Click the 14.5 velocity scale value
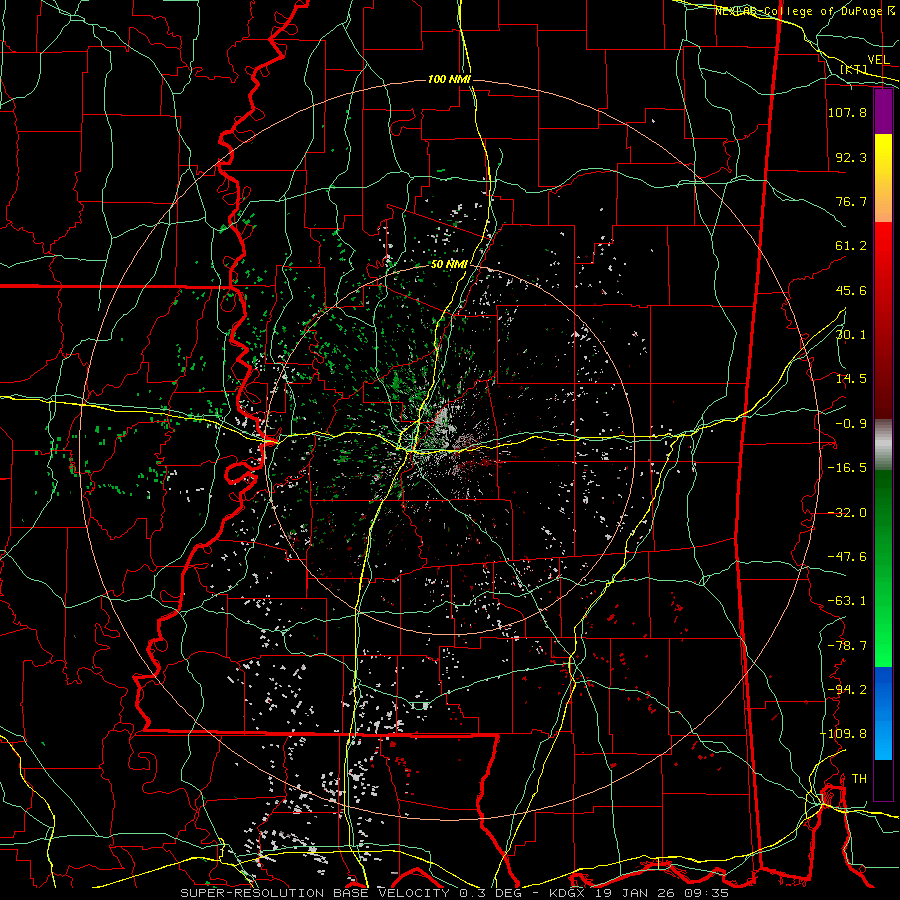 (x=851, y=379)
